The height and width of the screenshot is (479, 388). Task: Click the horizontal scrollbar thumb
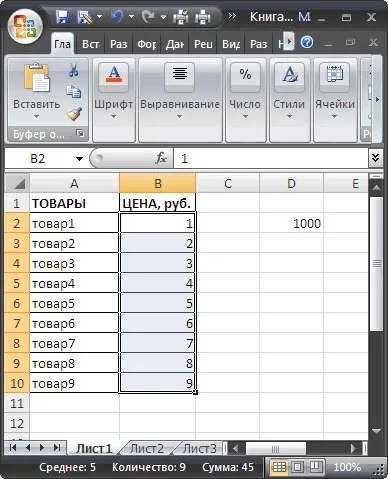(276, 449)
